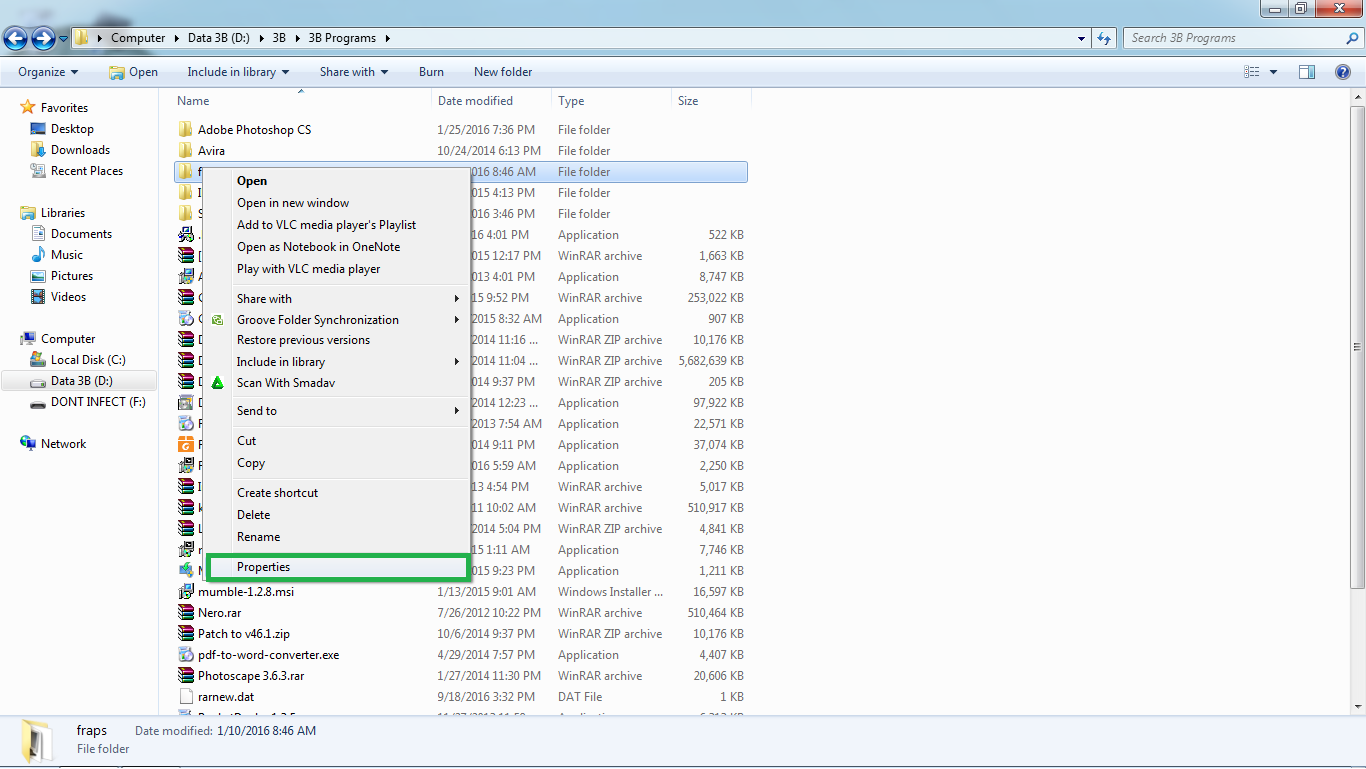The image size is (1366, 769).
Task: Select Open in new window
Action: click(338, 203)
